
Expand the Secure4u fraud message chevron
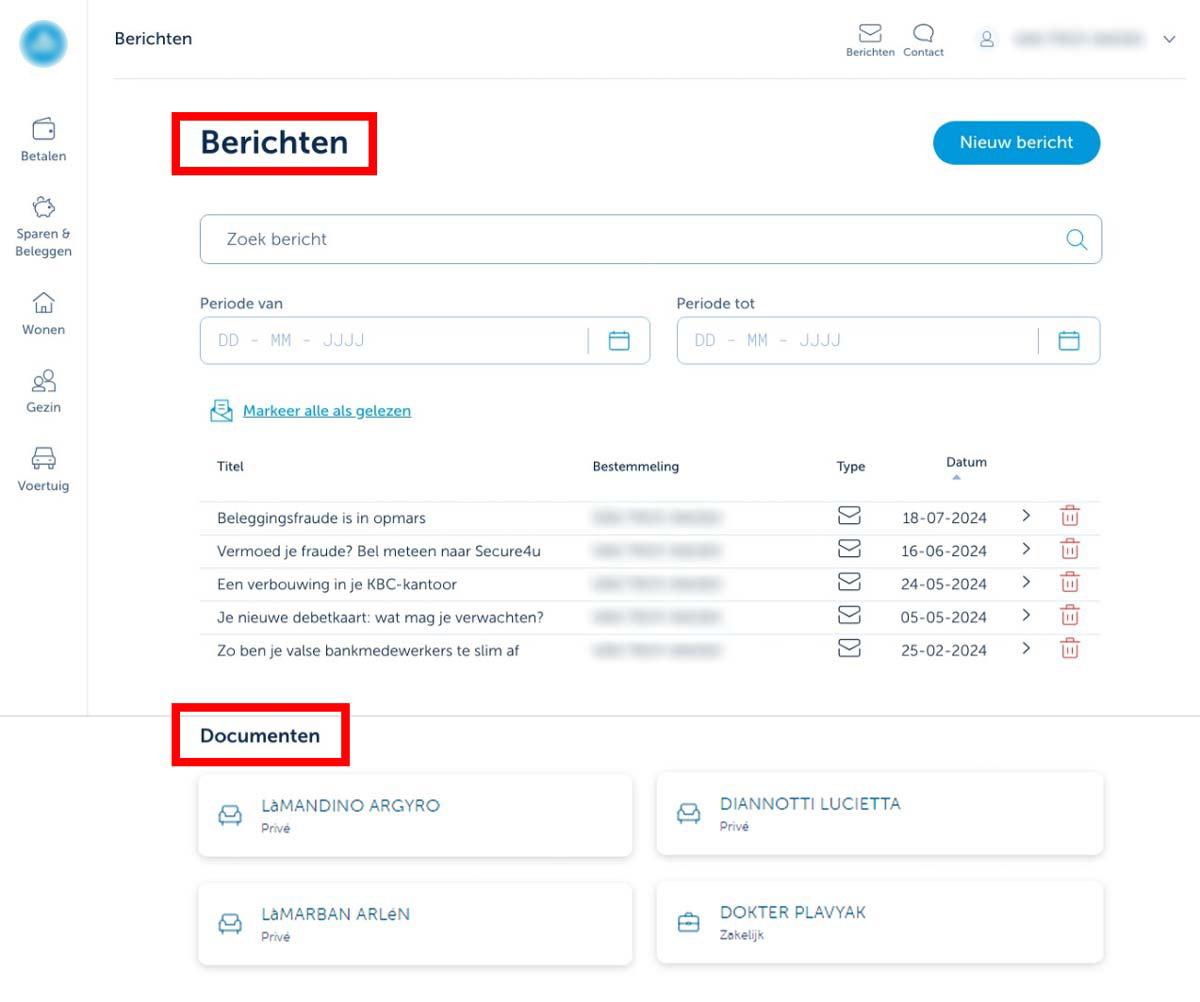1026,549
